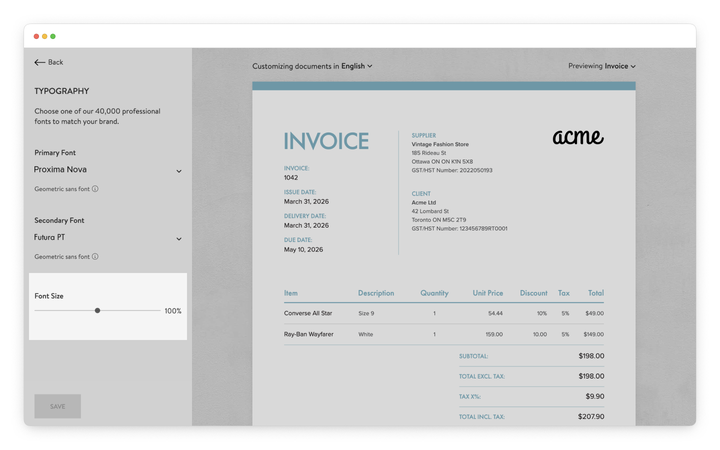This screenshot has width=720, height=450.
Task: Click the green maximize window button
Action: 53,36
